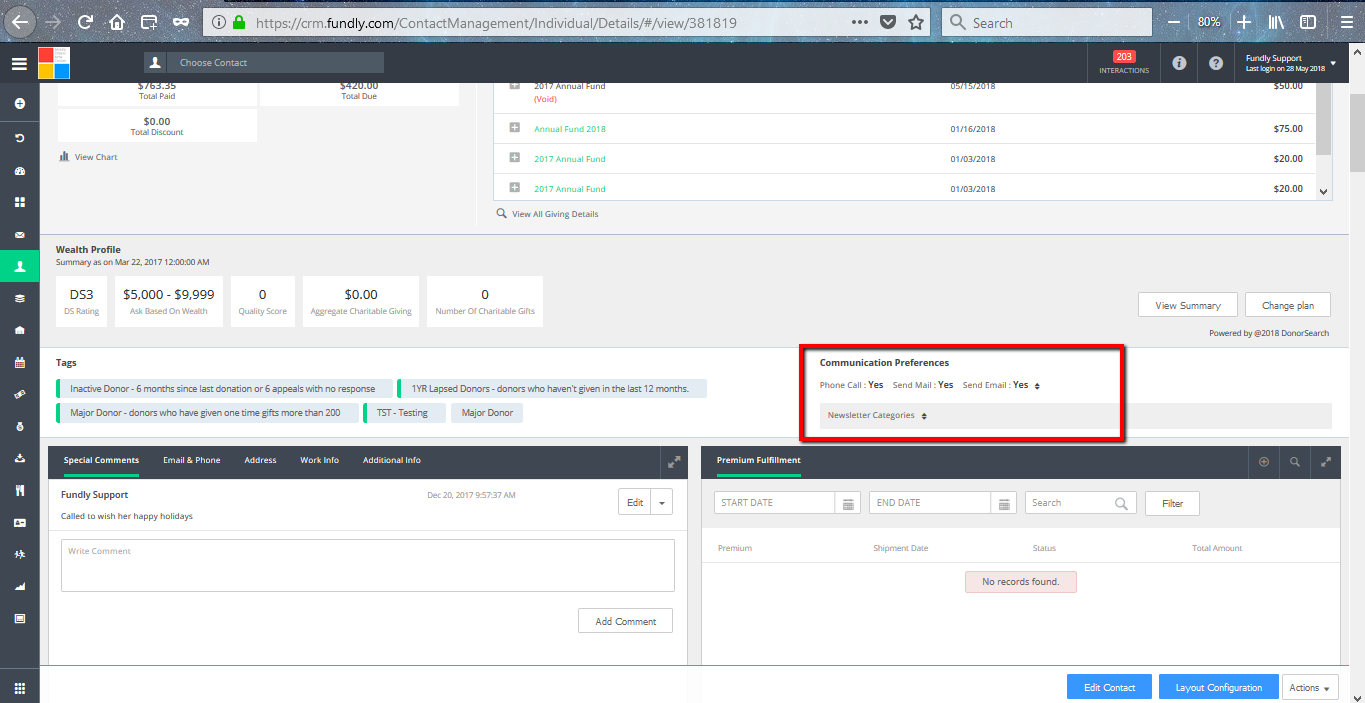Open the fork and knife sidebar icon
The width and height of the screenshot is (1365, 703).
tap(19, 491)
